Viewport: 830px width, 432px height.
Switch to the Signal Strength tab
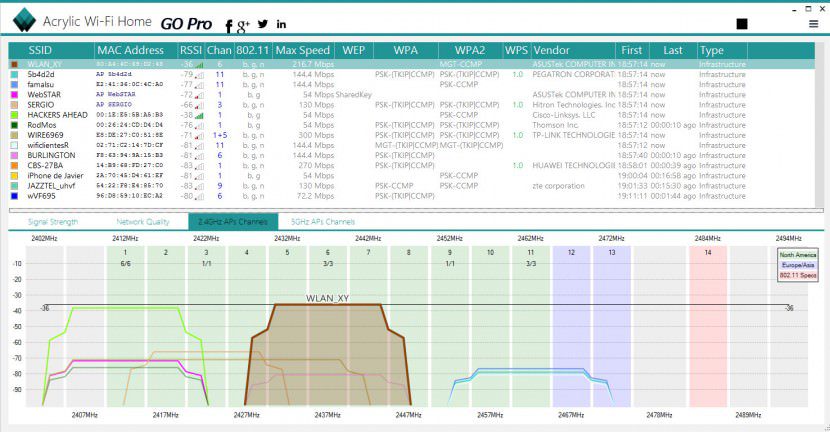click(x=53, y=221)
